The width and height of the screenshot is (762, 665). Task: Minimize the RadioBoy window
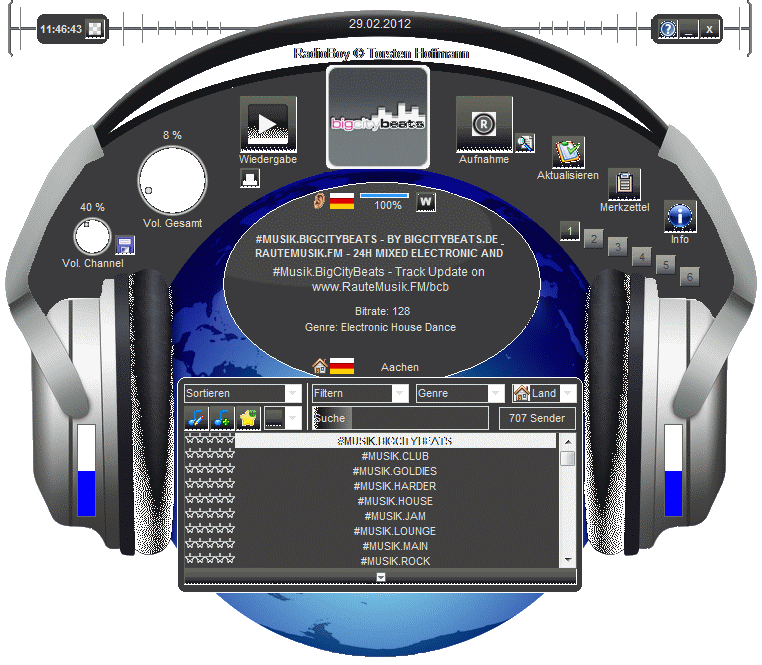tap(689, 29)
